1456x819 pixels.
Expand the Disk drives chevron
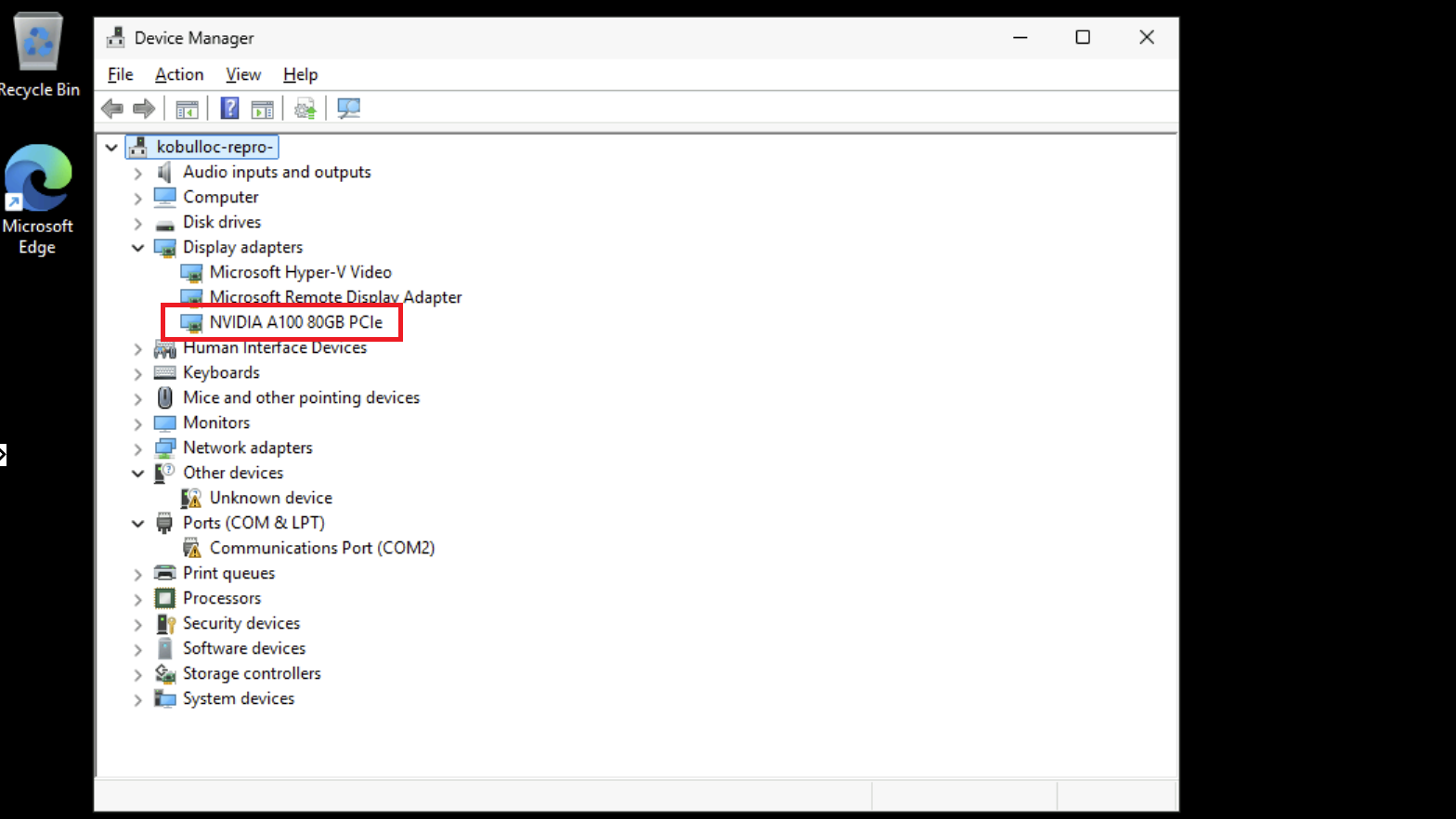(x=137, y=223)
